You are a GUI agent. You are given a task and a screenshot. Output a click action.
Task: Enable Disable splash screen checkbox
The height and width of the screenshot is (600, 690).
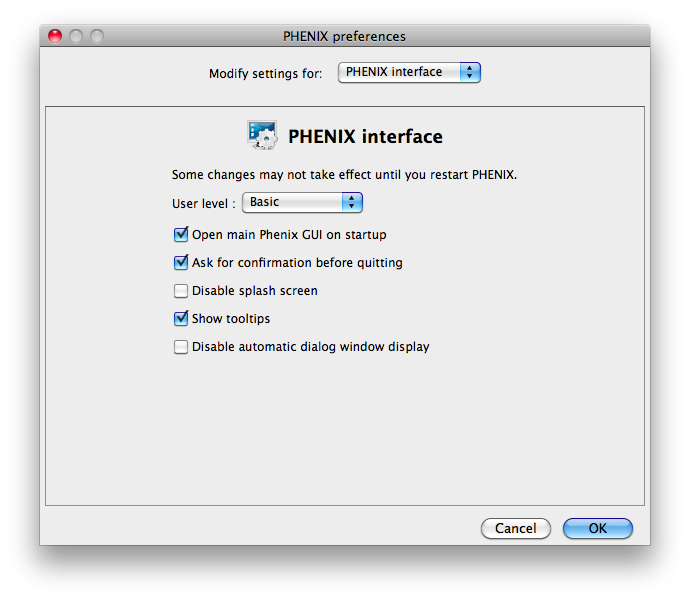coord(181,291)
